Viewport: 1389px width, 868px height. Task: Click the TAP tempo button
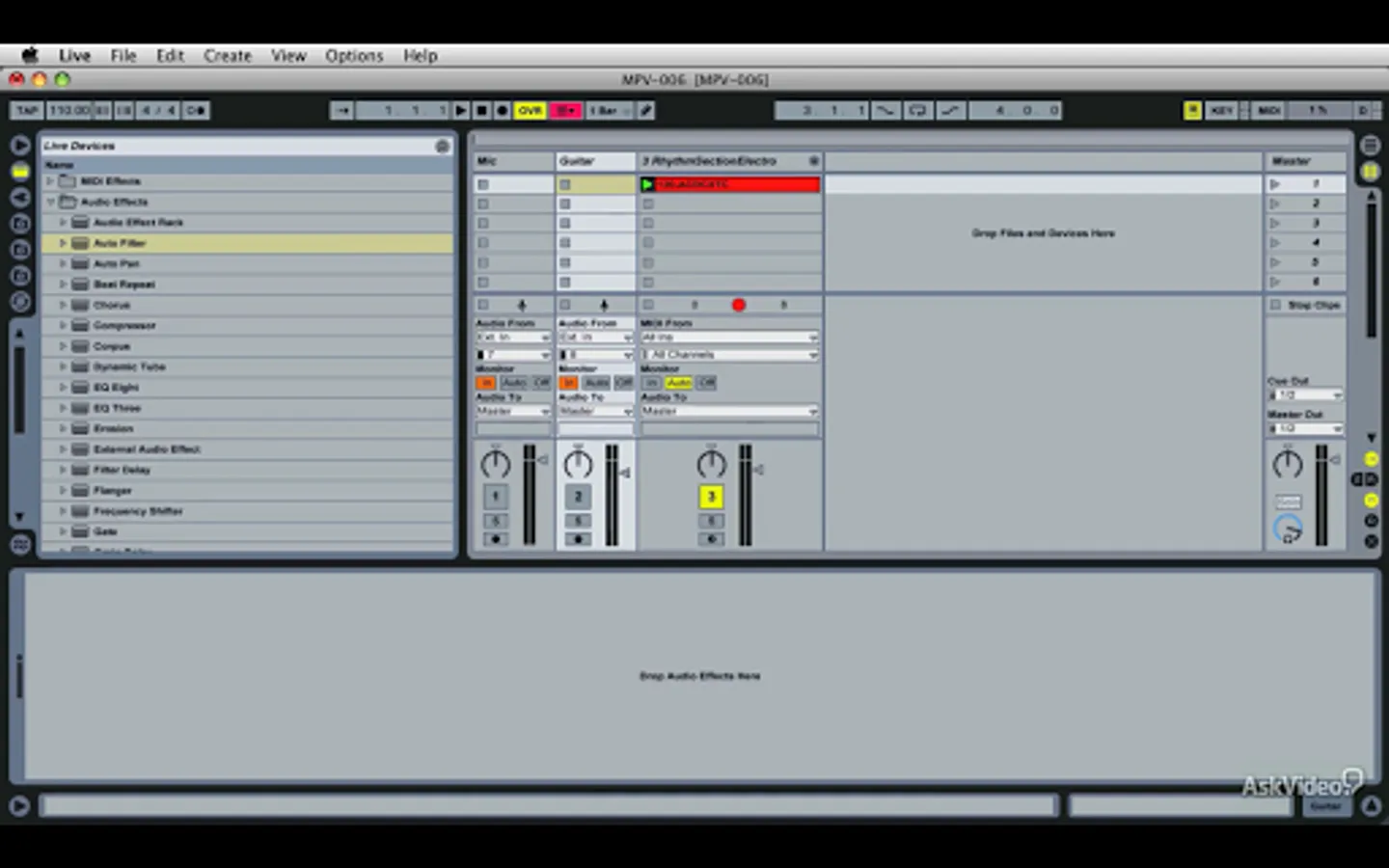(x=27, y=111)
